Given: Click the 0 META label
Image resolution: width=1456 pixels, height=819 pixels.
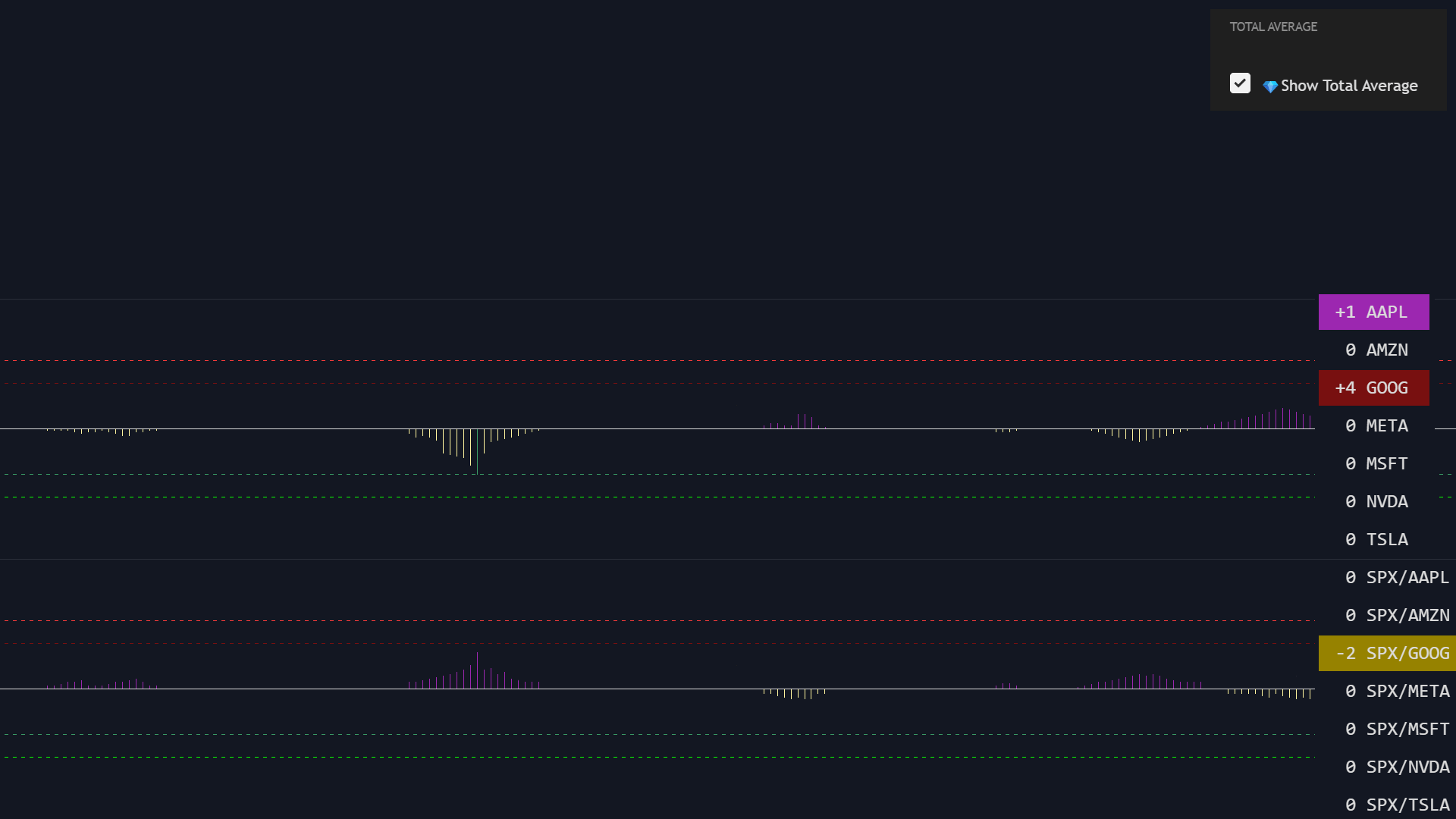Looking at the screenshot, I should tap(1376, 426).
